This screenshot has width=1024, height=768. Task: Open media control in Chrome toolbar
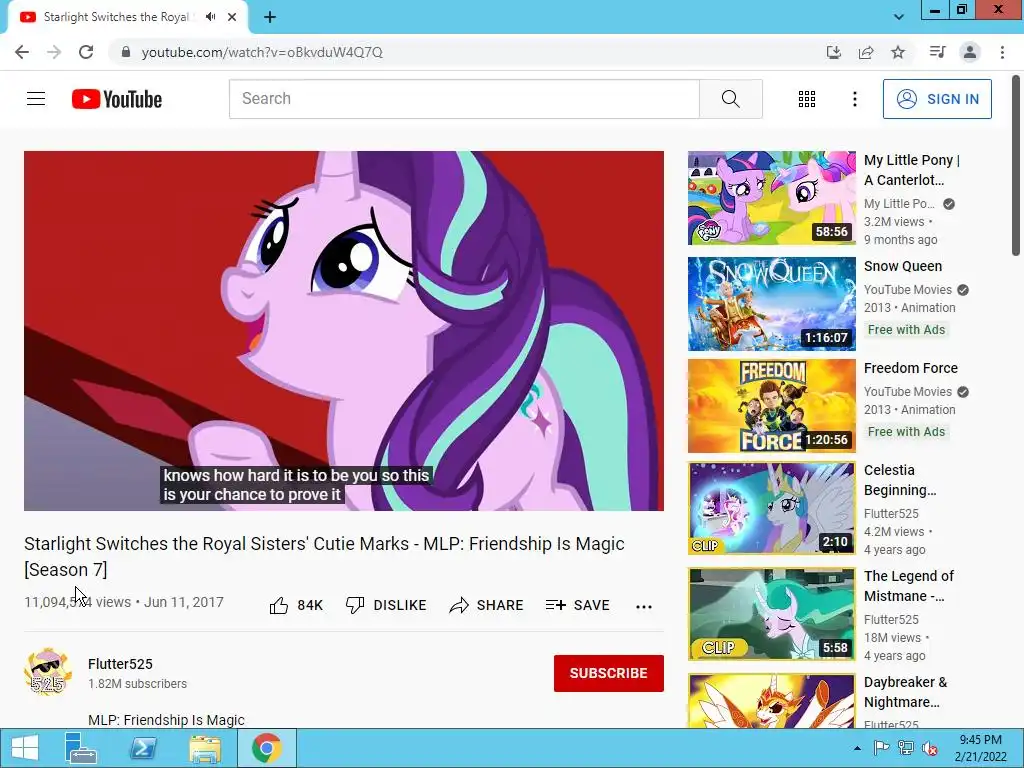[x=938, y=52]
